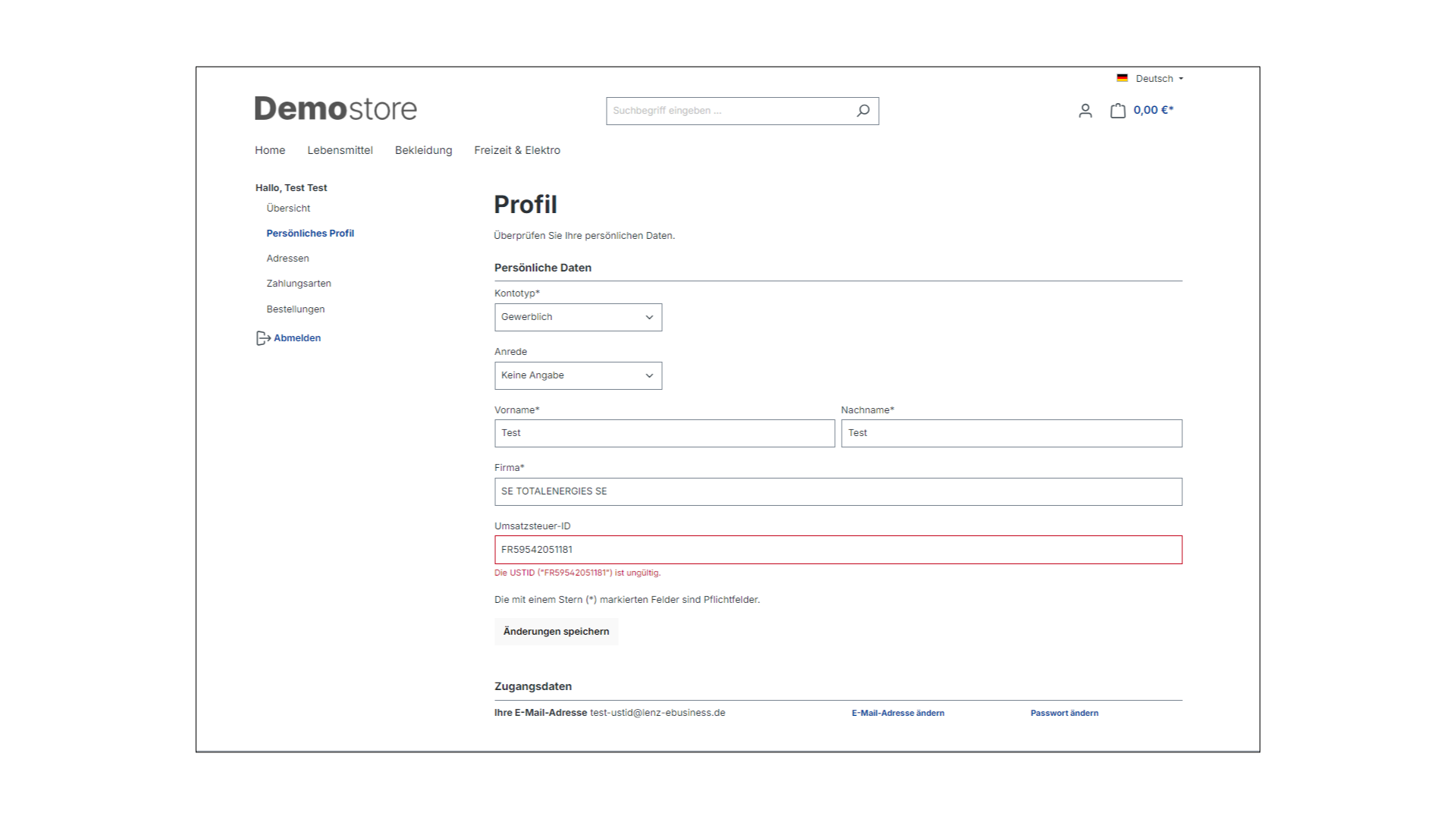Click the Profil page heading

click(x=526, y=205)
